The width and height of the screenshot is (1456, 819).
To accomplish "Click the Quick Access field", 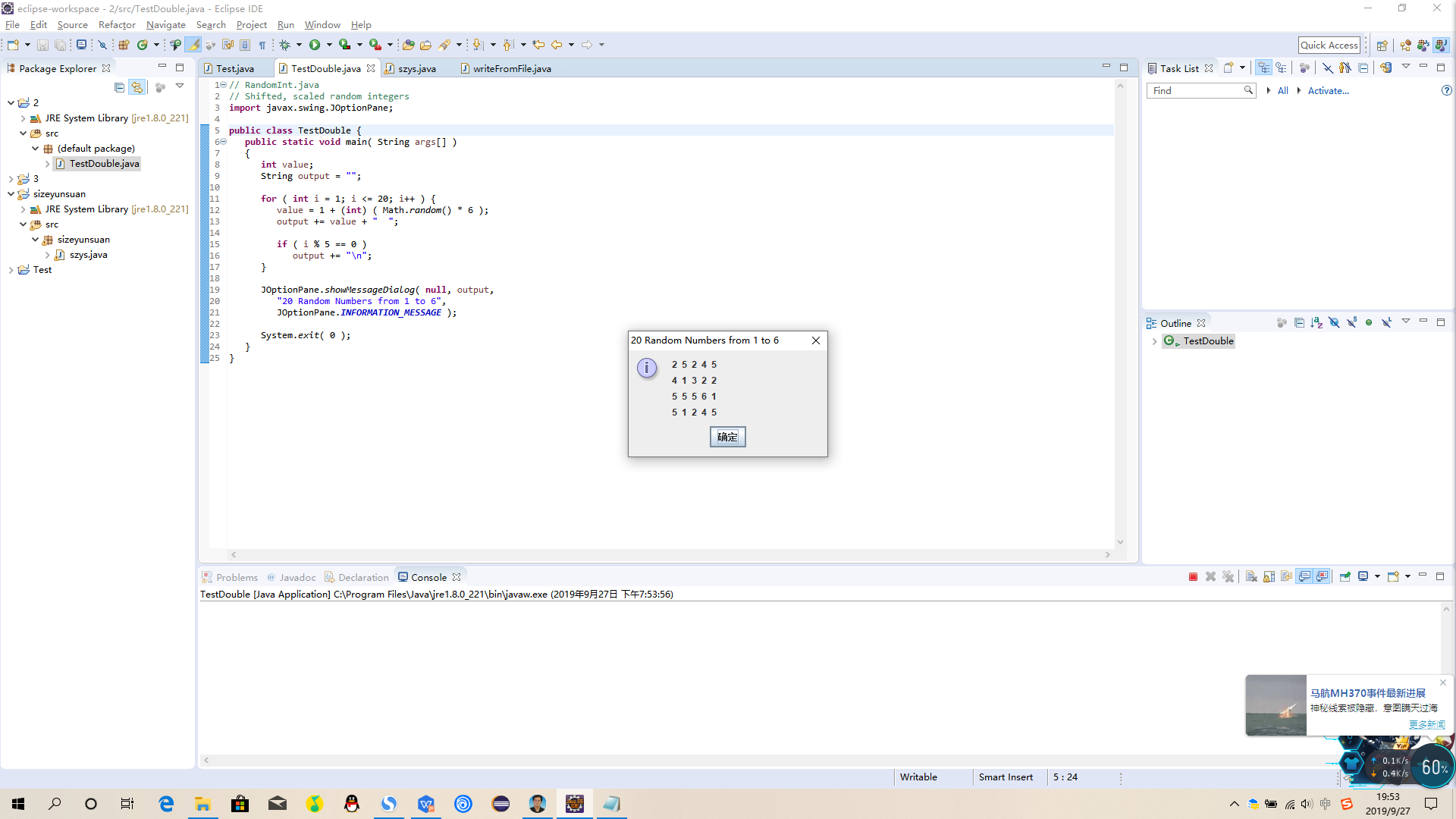I will [x=1329, y=45].
